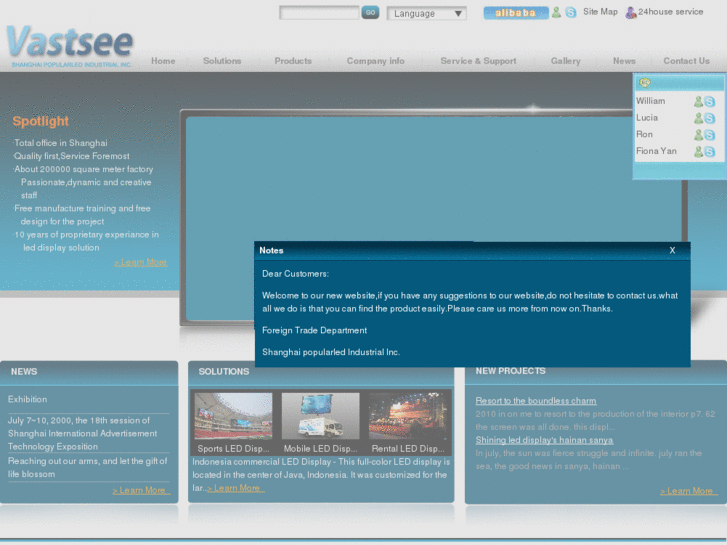Click the 'Spotlight' heading
The width and height of the screenshot is (727, 545).
point(41,121)
